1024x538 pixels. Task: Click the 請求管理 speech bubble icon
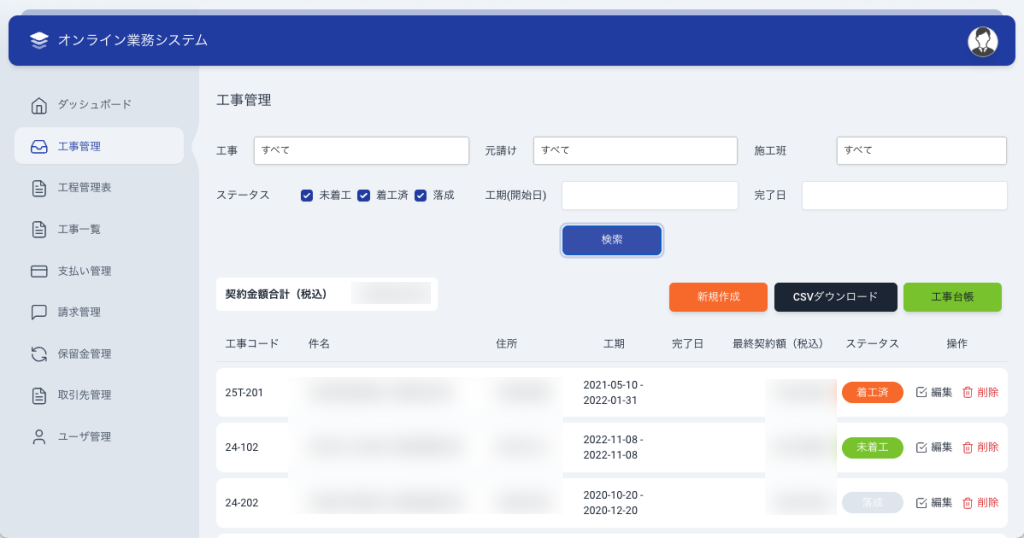39,312
